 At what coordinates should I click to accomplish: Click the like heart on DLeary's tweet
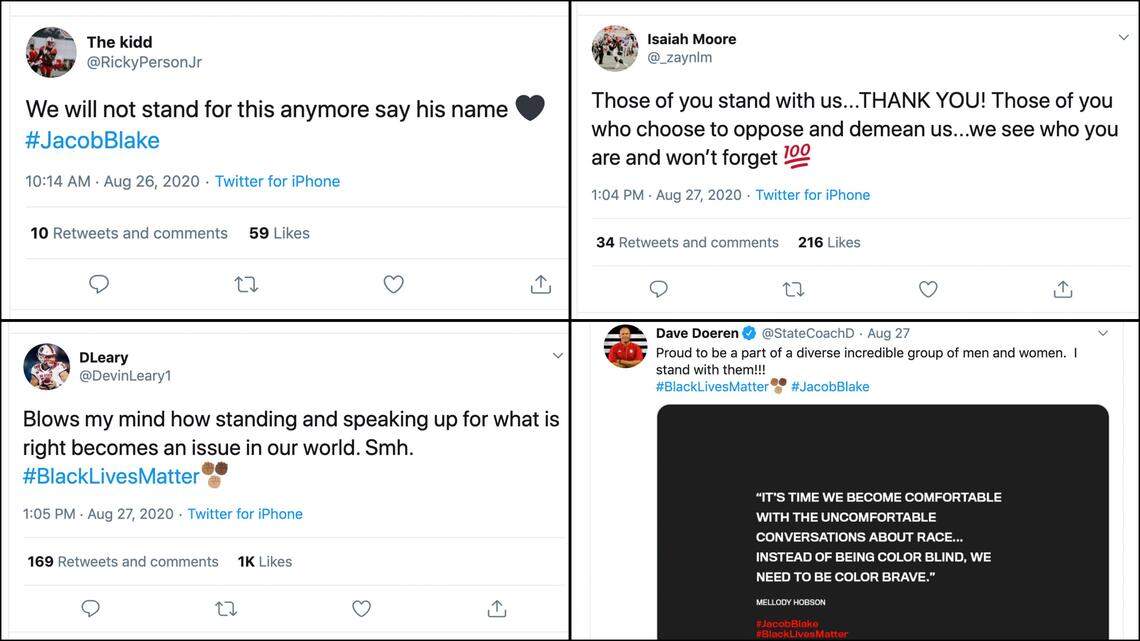tap(360, 608)
